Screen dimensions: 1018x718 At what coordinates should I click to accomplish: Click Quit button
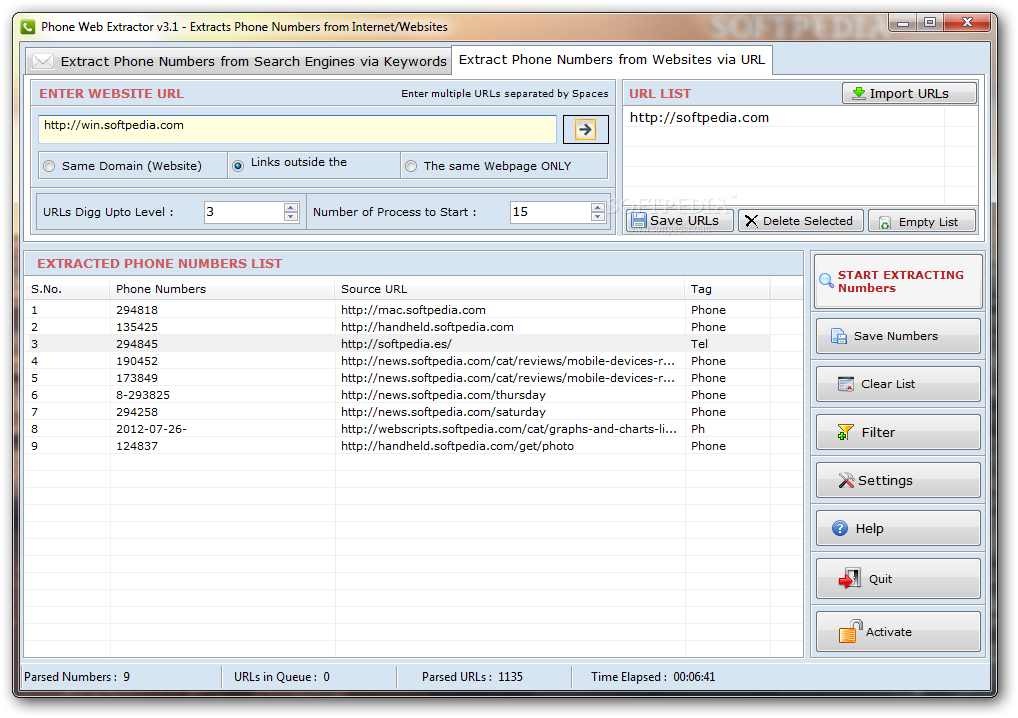click(x=898, y=578)
